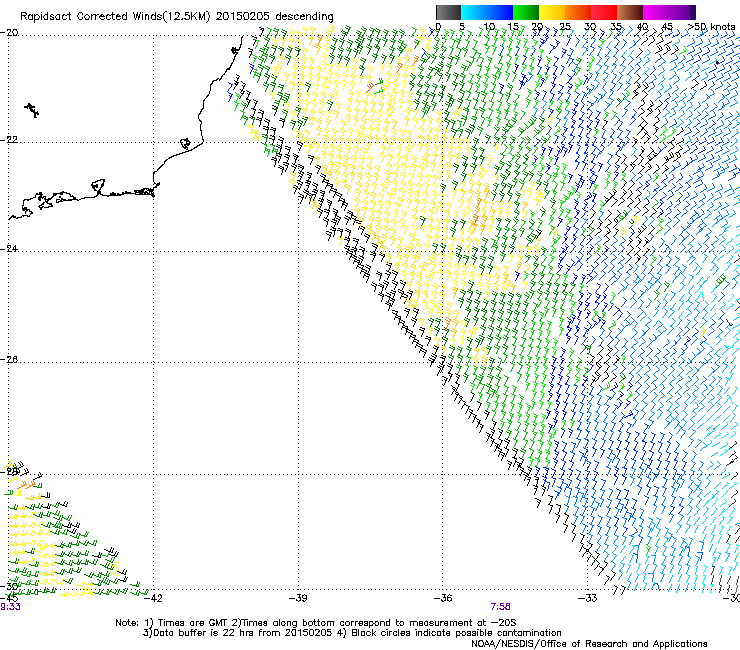
Task: Click the '-22' latitude axis label
Action: [x=9, y=140]
